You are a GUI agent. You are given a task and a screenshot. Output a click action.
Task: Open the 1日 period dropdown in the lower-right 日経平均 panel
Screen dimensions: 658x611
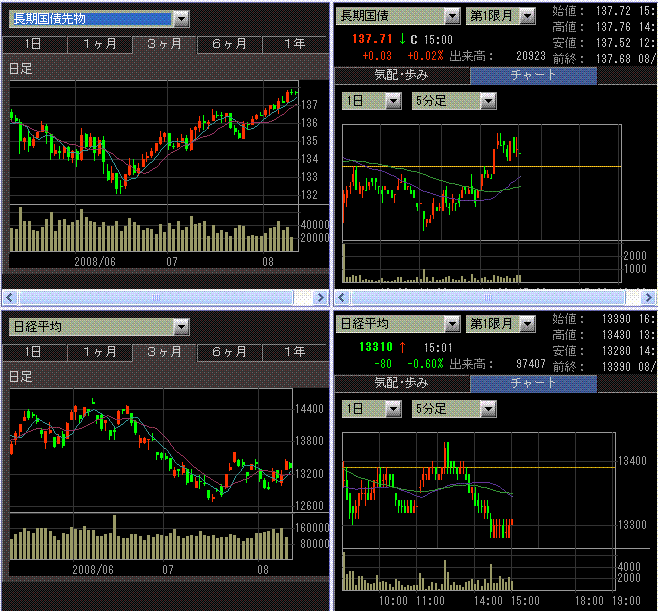393,409
